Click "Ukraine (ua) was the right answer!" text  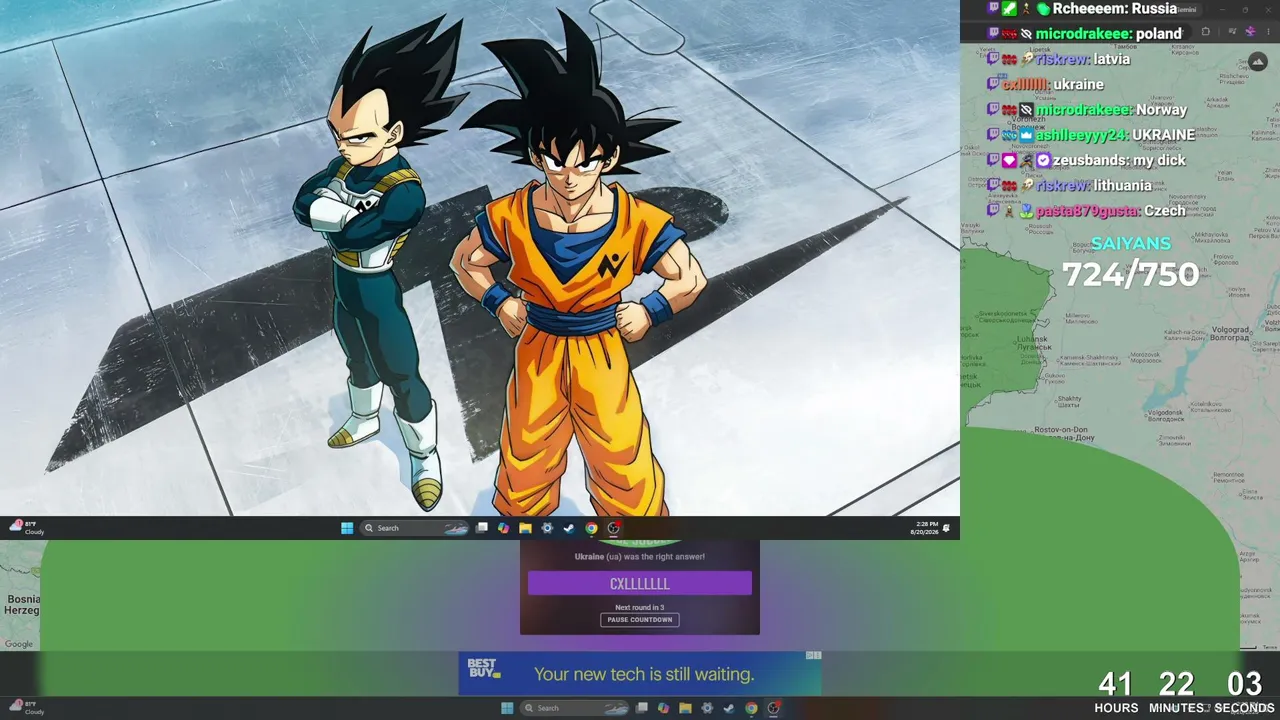[640, 557]
